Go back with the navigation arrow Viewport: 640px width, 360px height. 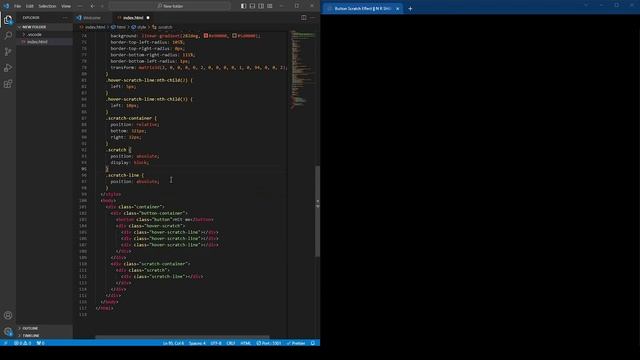click(x=92, y=6)
